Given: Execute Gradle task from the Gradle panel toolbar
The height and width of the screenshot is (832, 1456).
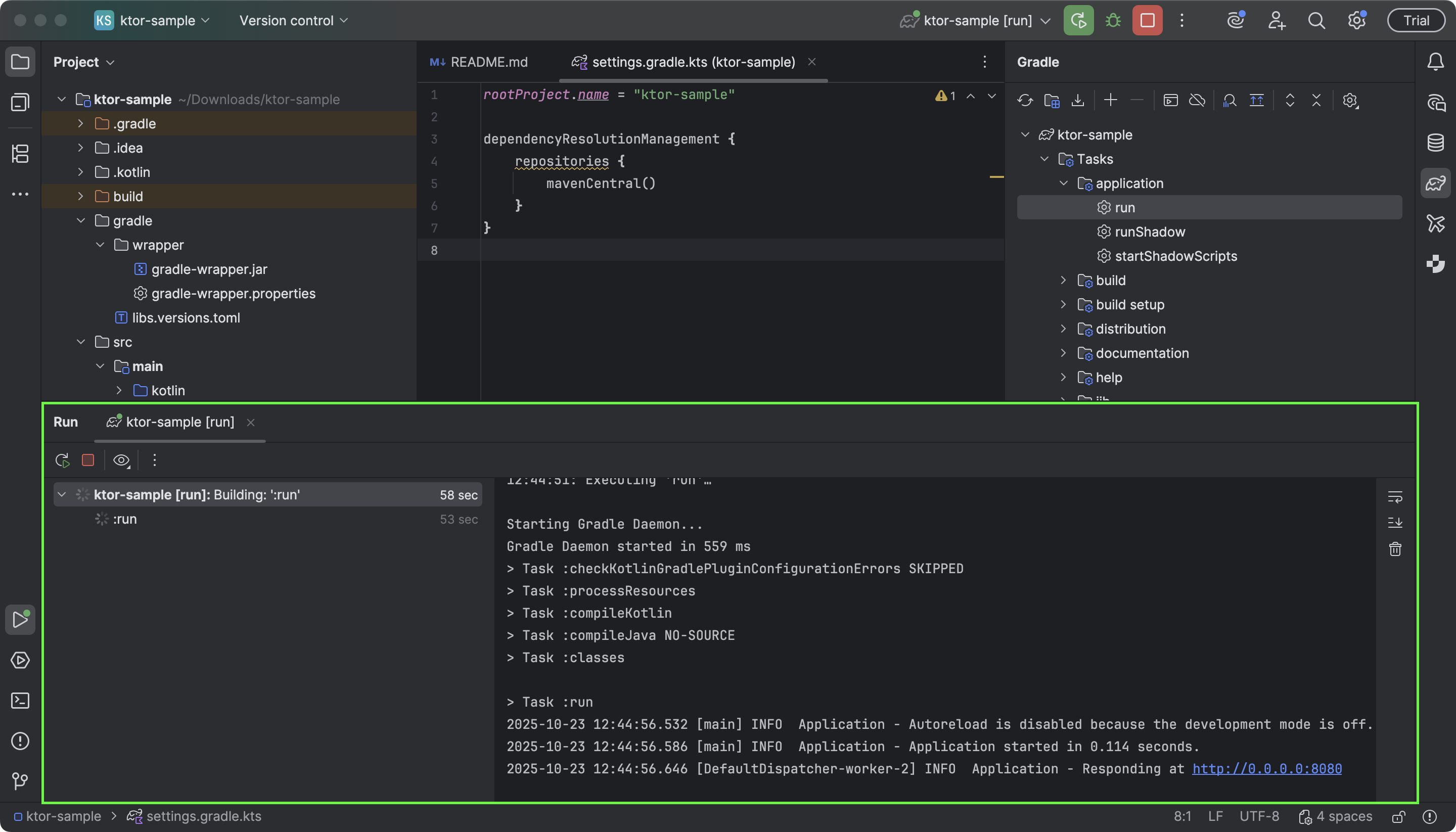Looking at the screenshot, I should click(x=1171, y=100).
